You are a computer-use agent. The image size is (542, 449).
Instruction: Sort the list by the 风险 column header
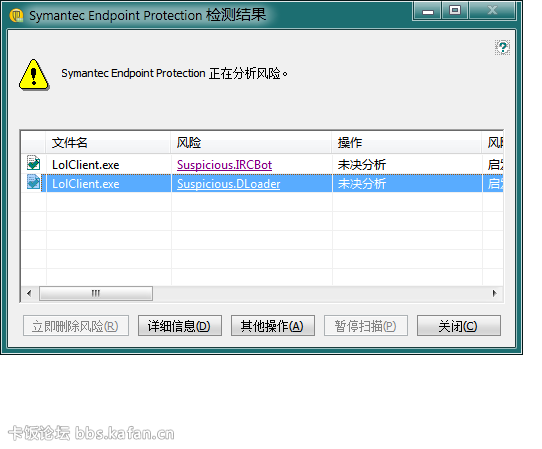[x=251, y=142]
